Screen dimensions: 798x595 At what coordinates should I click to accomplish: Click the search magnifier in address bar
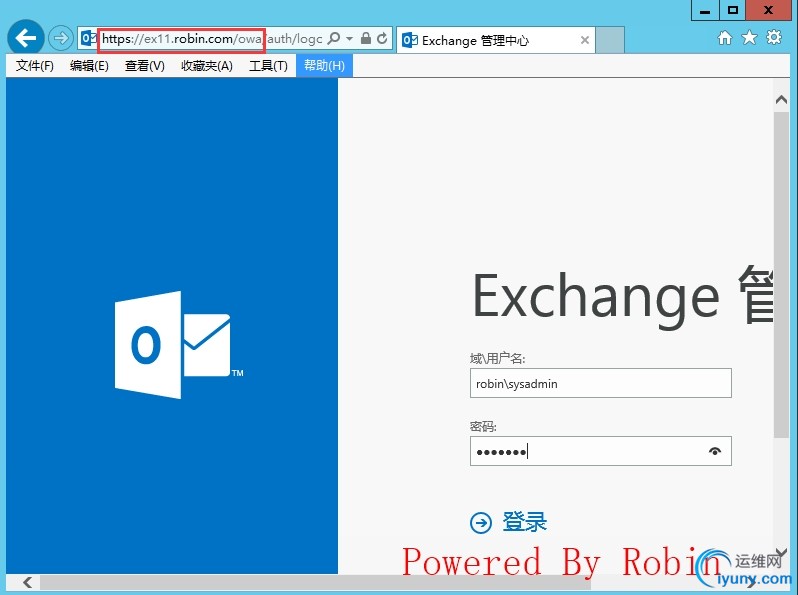click(333, 38)
